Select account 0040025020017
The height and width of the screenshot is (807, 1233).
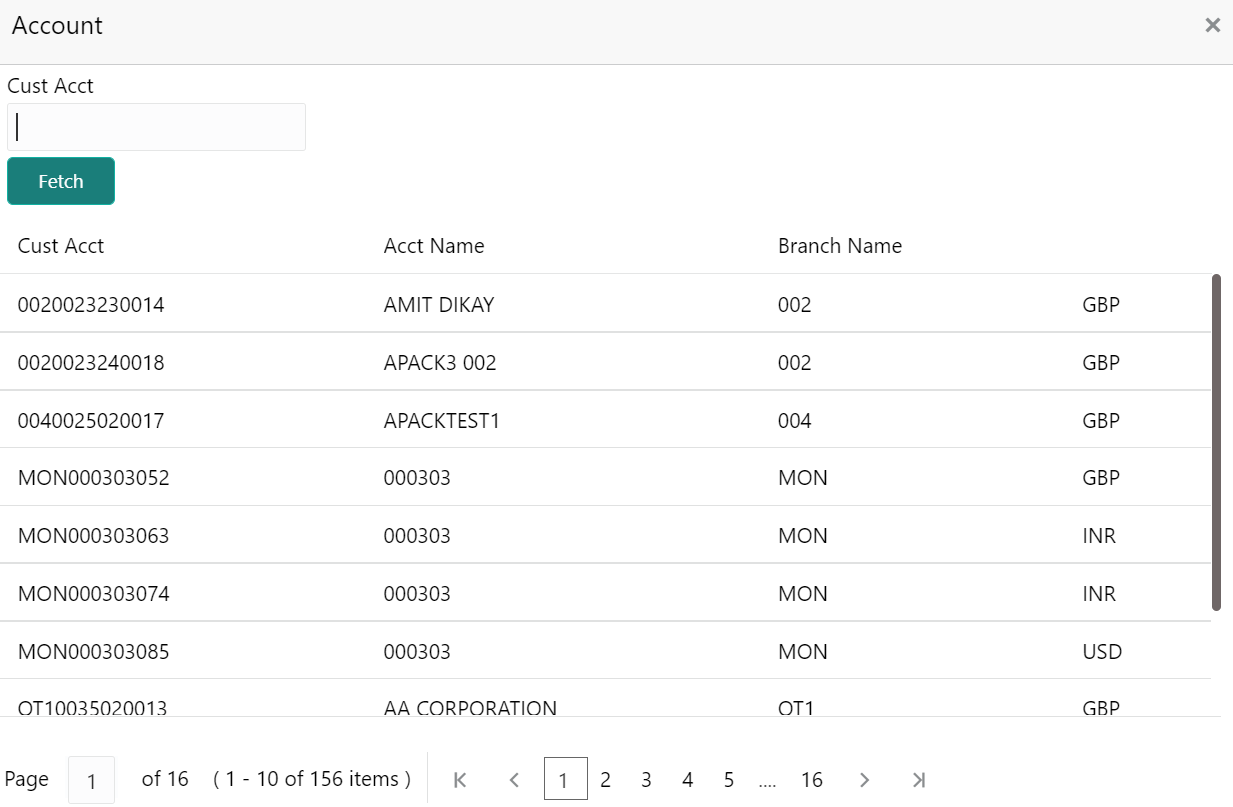click(x=91, y=421)
